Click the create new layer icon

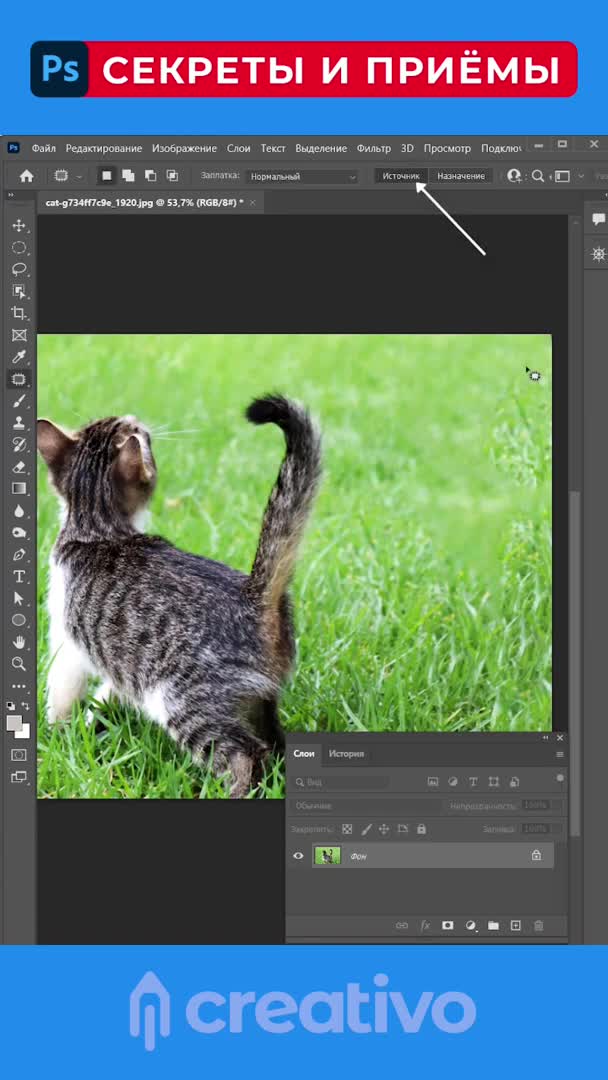coord(516,926)
